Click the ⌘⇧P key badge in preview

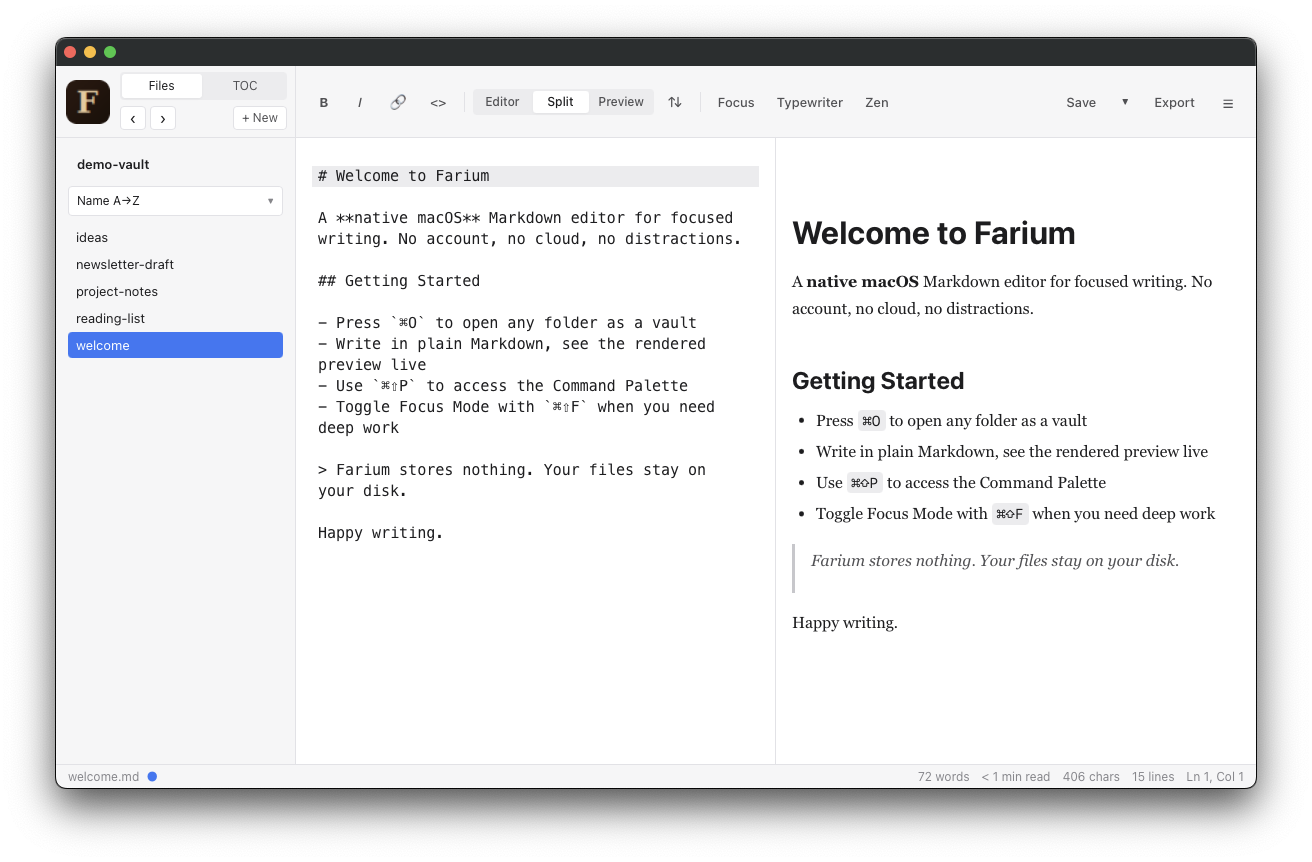pos(865,483)
